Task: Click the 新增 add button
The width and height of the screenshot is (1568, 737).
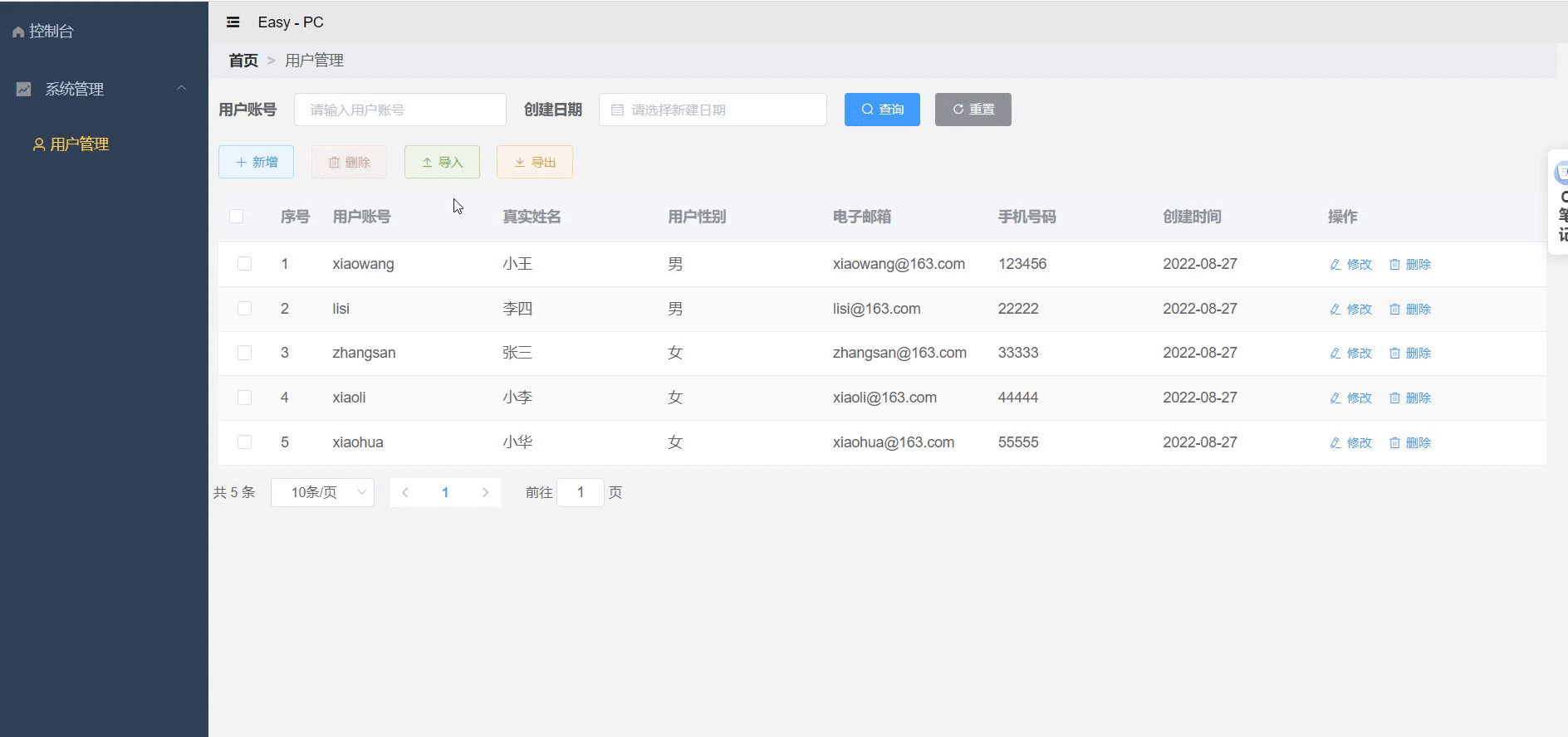Action: [x=256, y=162]
